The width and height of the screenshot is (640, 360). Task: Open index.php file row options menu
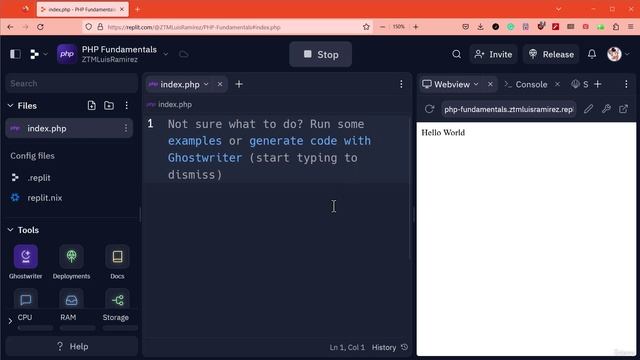click(126, 129)
